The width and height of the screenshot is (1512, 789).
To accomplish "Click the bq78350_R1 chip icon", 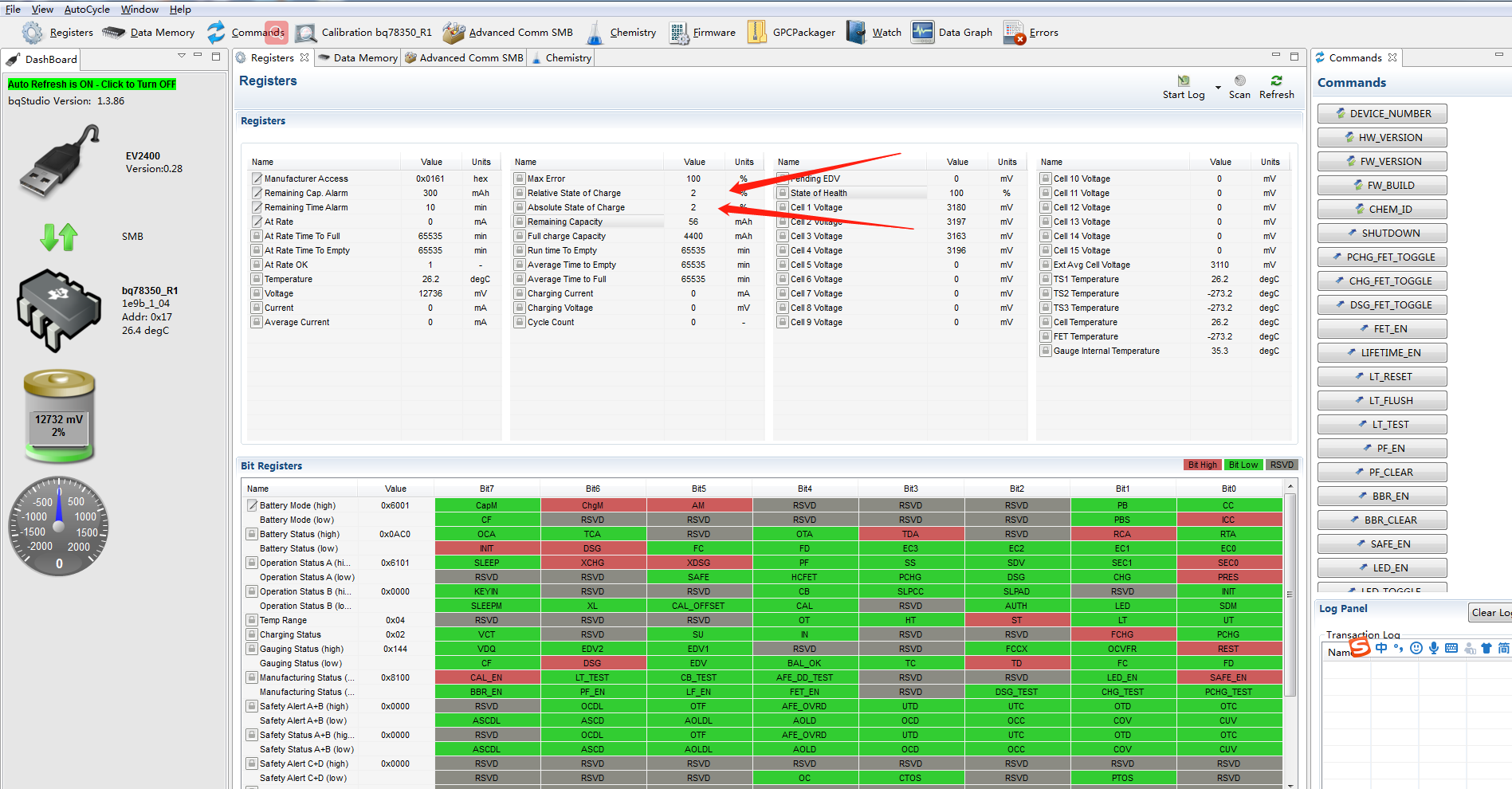I will pyautogui.click(x=59, y=311).
